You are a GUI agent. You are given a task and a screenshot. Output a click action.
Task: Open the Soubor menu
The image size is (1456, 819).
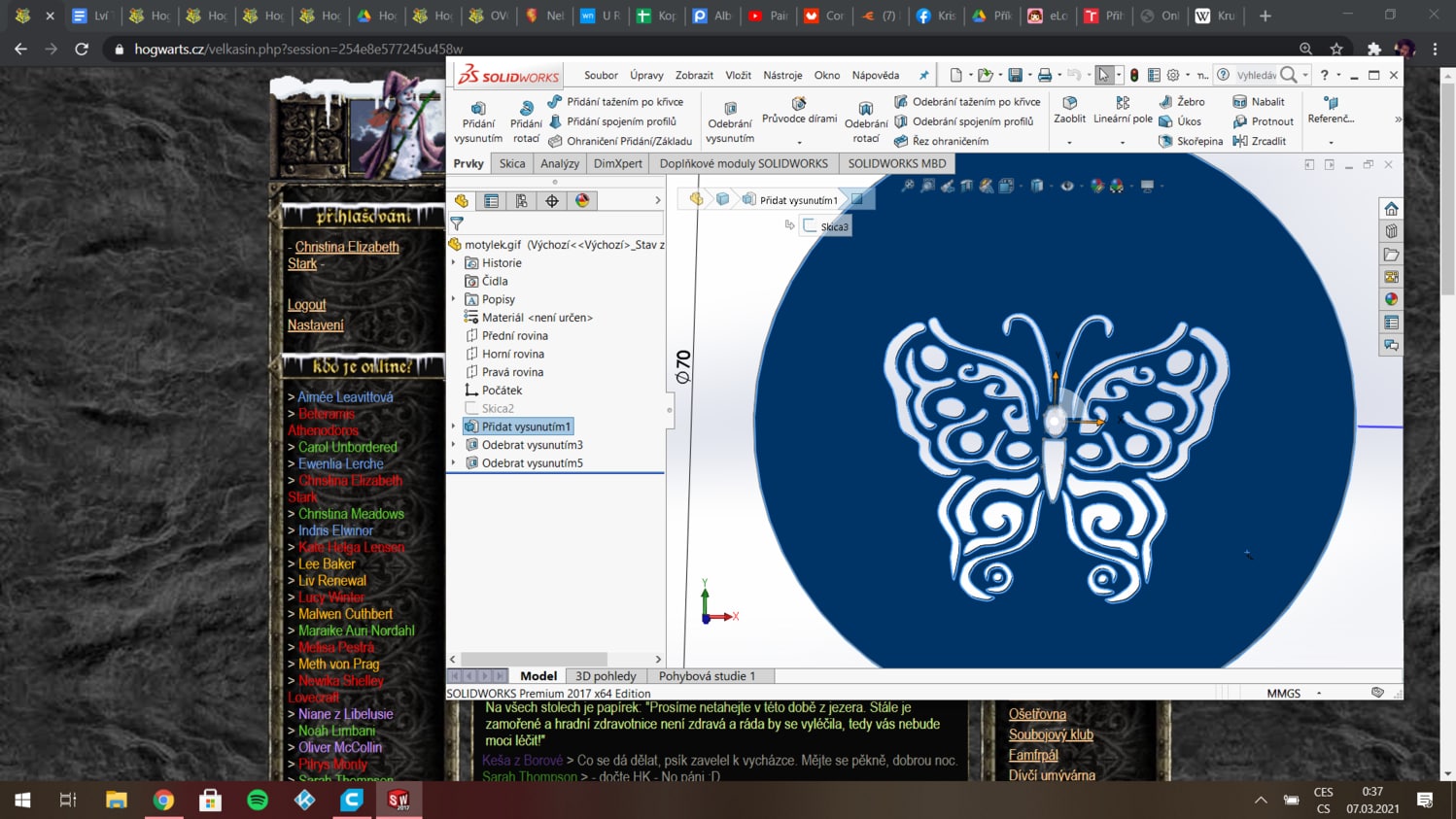click(601, 75)
